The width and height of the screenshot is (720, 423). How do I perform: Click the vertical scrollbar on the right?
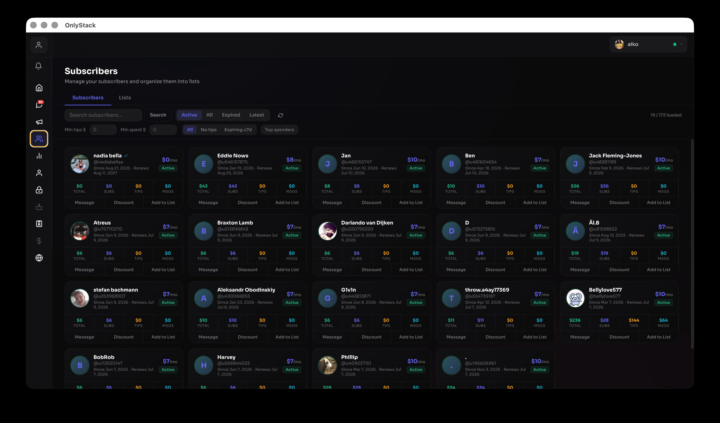coord(692,243)
